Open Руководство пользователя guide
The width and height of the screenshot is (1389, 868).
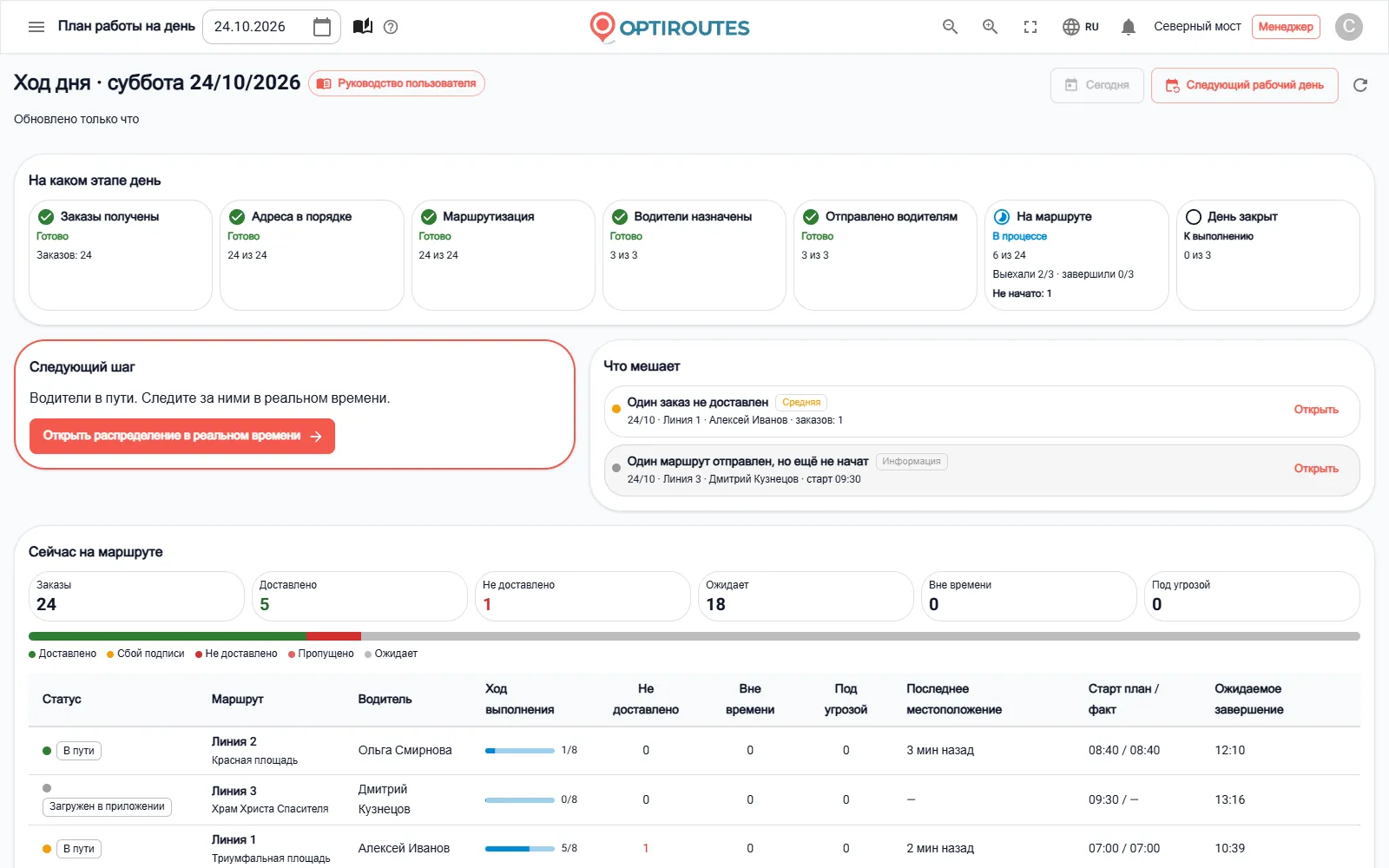397,83
